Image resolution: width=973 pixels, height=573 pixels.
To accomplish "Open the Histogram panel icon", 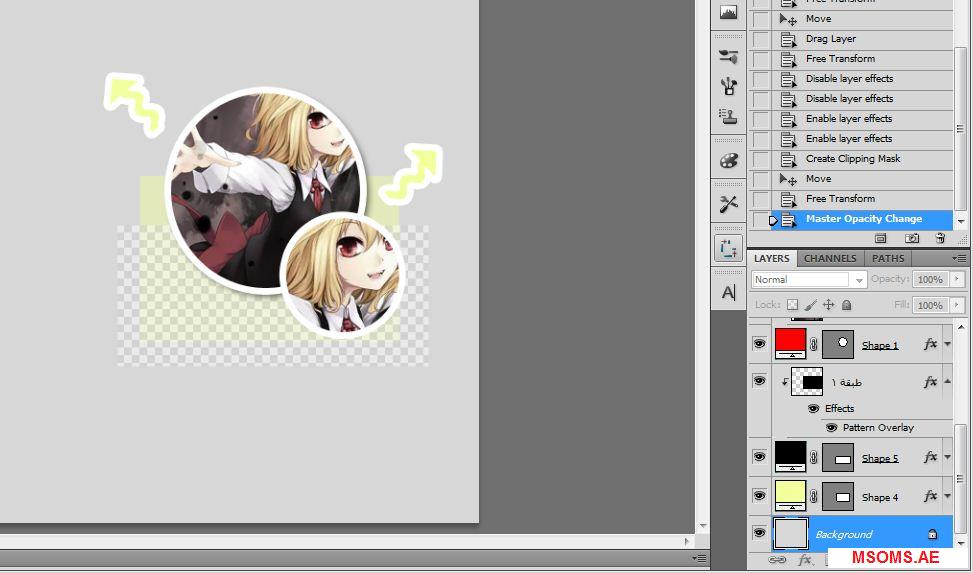I will tap(728, 13).
